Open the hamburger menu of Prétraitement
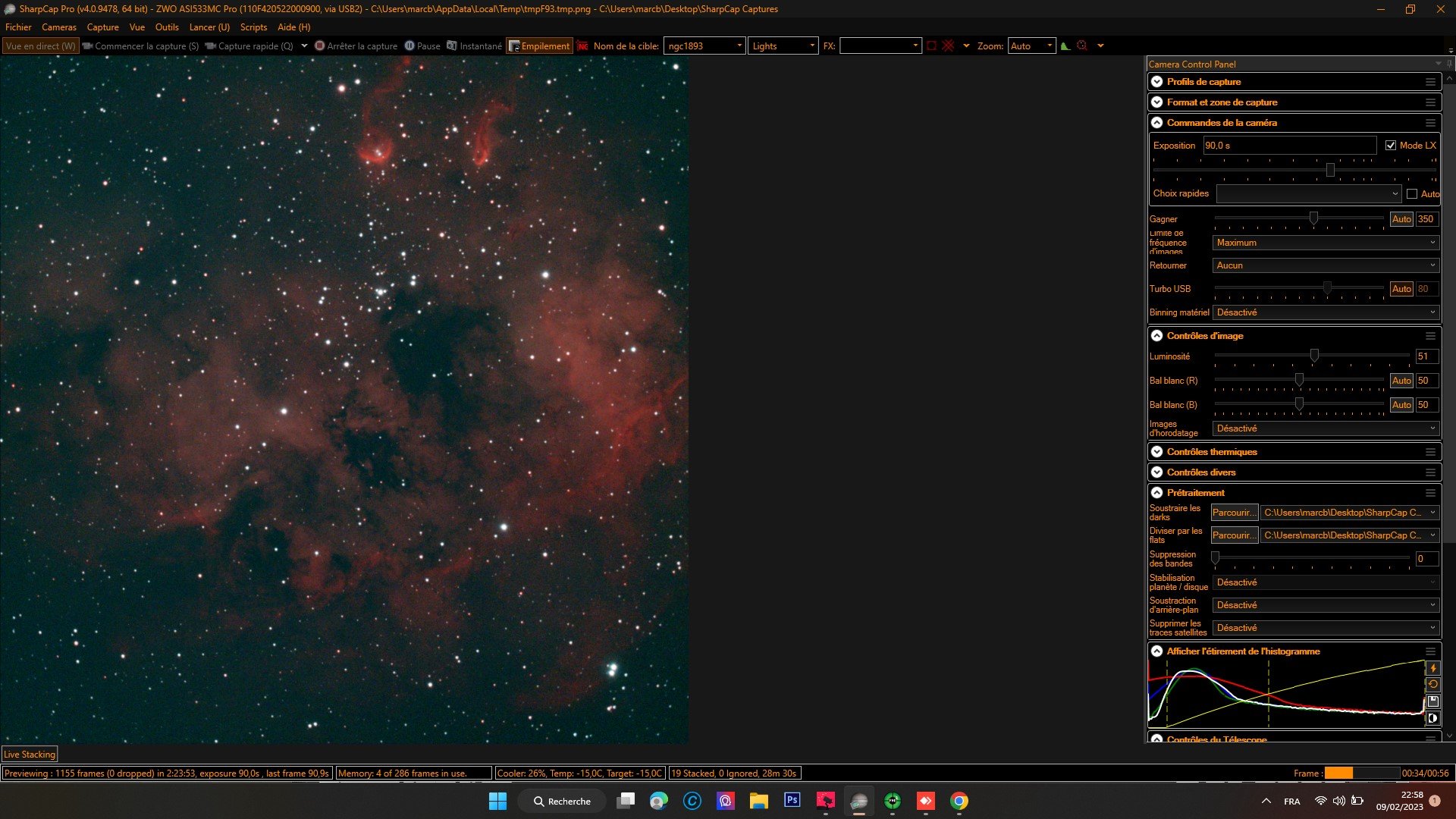 pos(1430,493)
